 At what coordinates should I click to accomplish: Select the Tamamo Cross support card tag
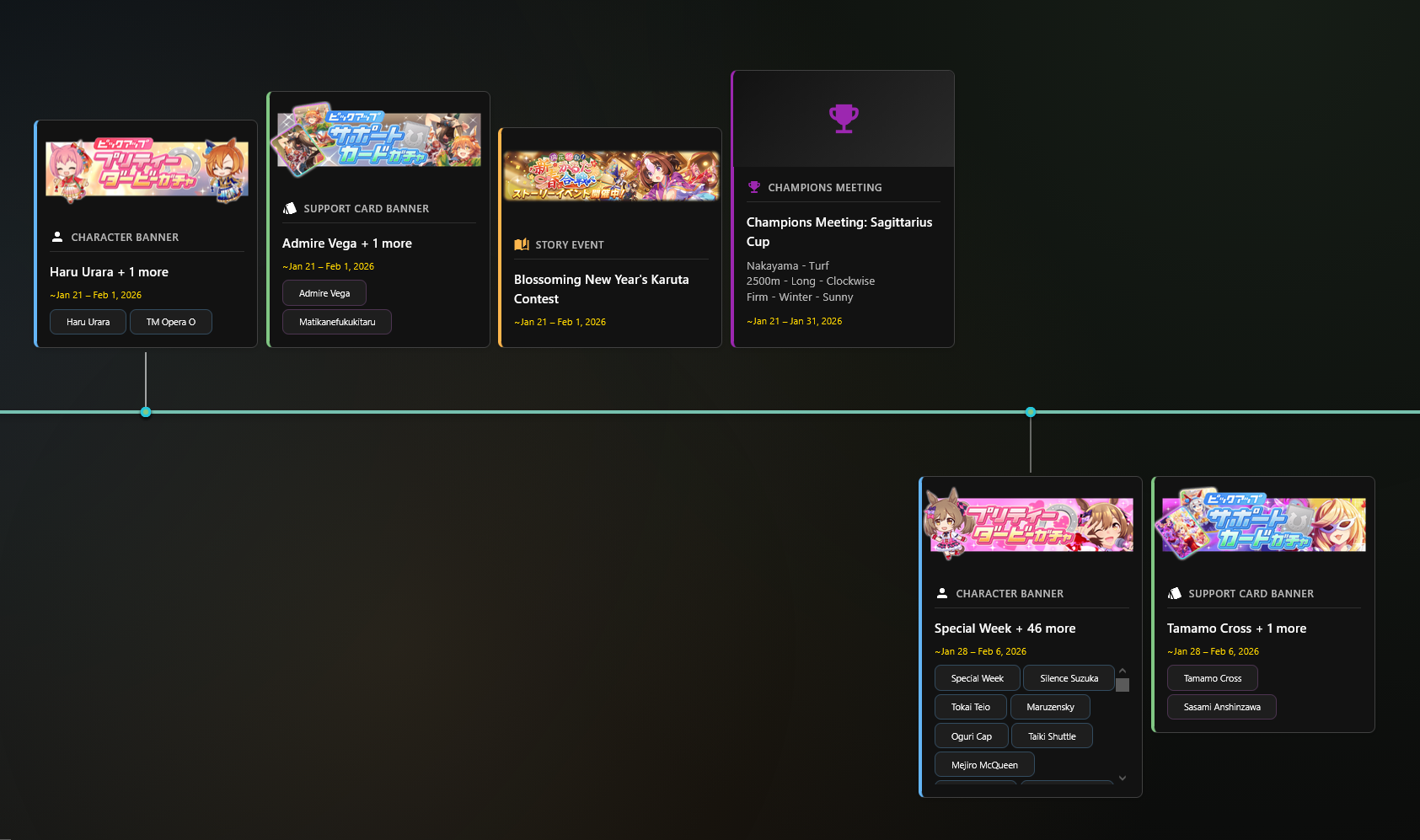pos(1213,678)
